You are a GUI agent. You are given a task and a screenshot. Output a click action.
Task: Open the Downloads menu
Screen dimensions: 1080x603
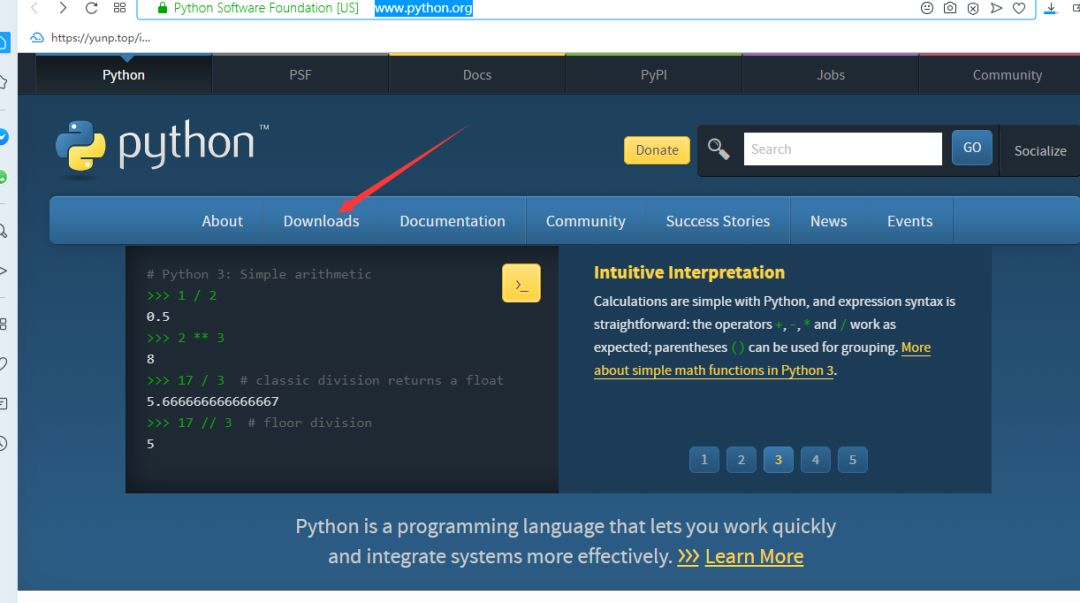click(x=321, y=221)
